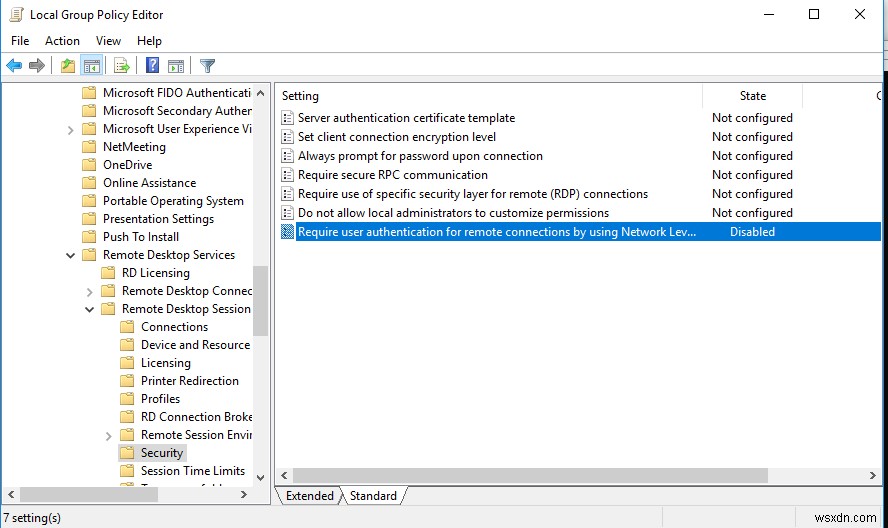Image resolution: width=888 pixels, height=528 pixels.
Task: Click policy icon beside Set client connection encryption level
Action: [x=288, y=137]
